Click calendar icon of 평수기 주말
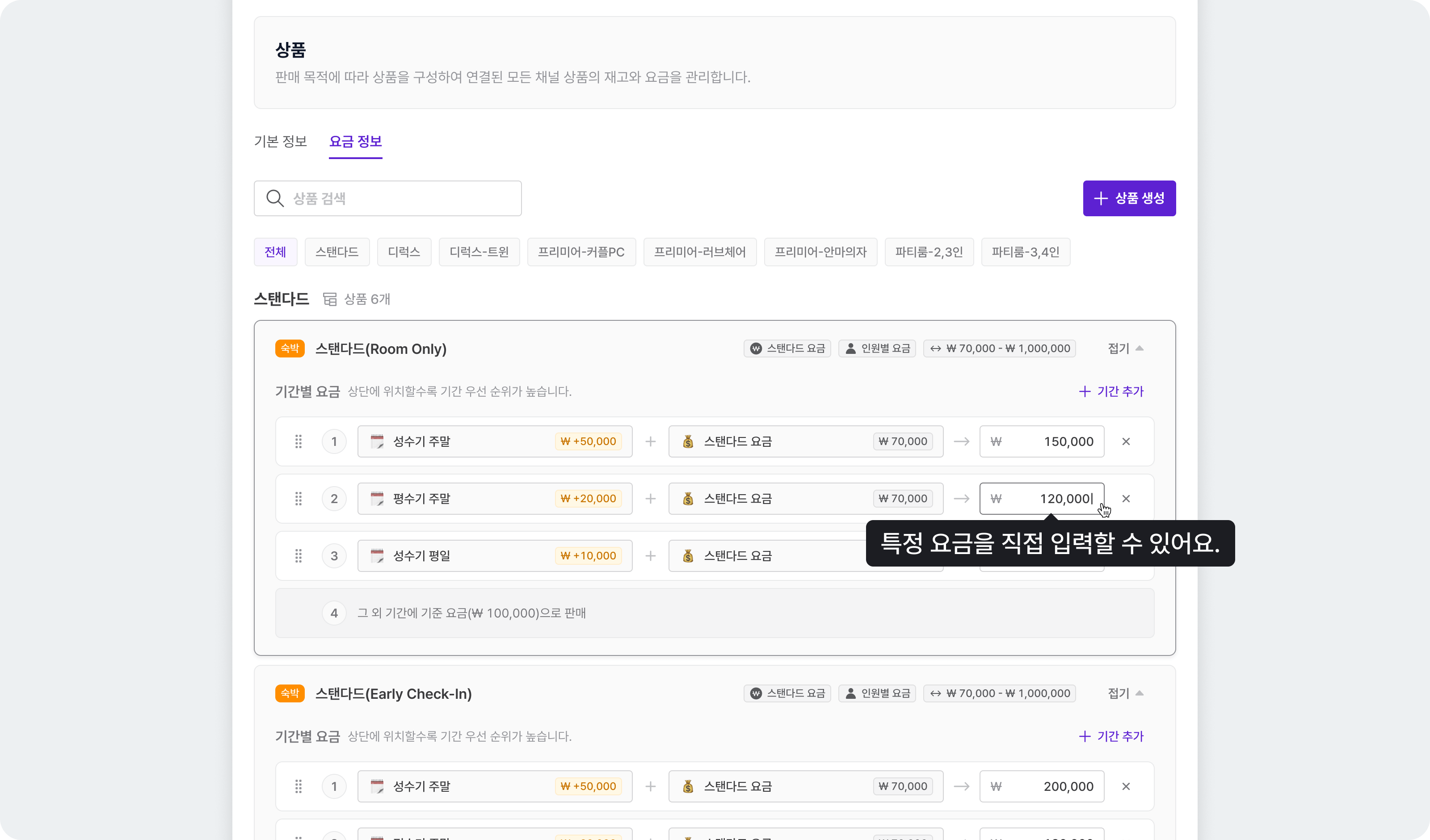Viewport: 1430px width, 840px height. point(377,498)
